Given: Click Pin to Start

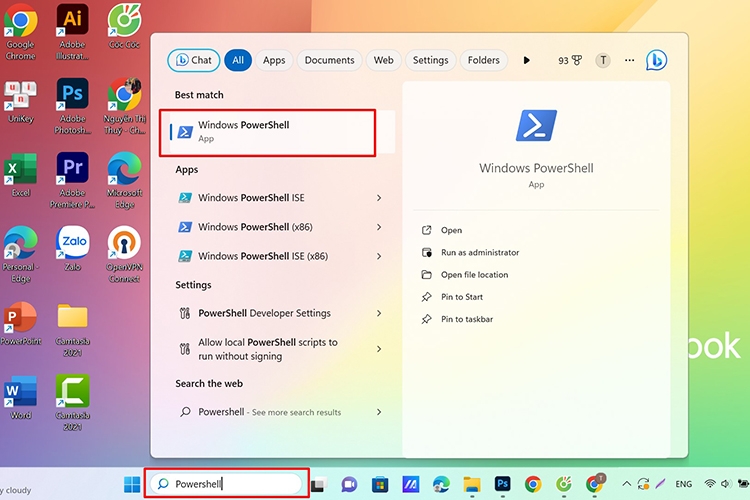Looking at the screenshot, I should point(462,297).
